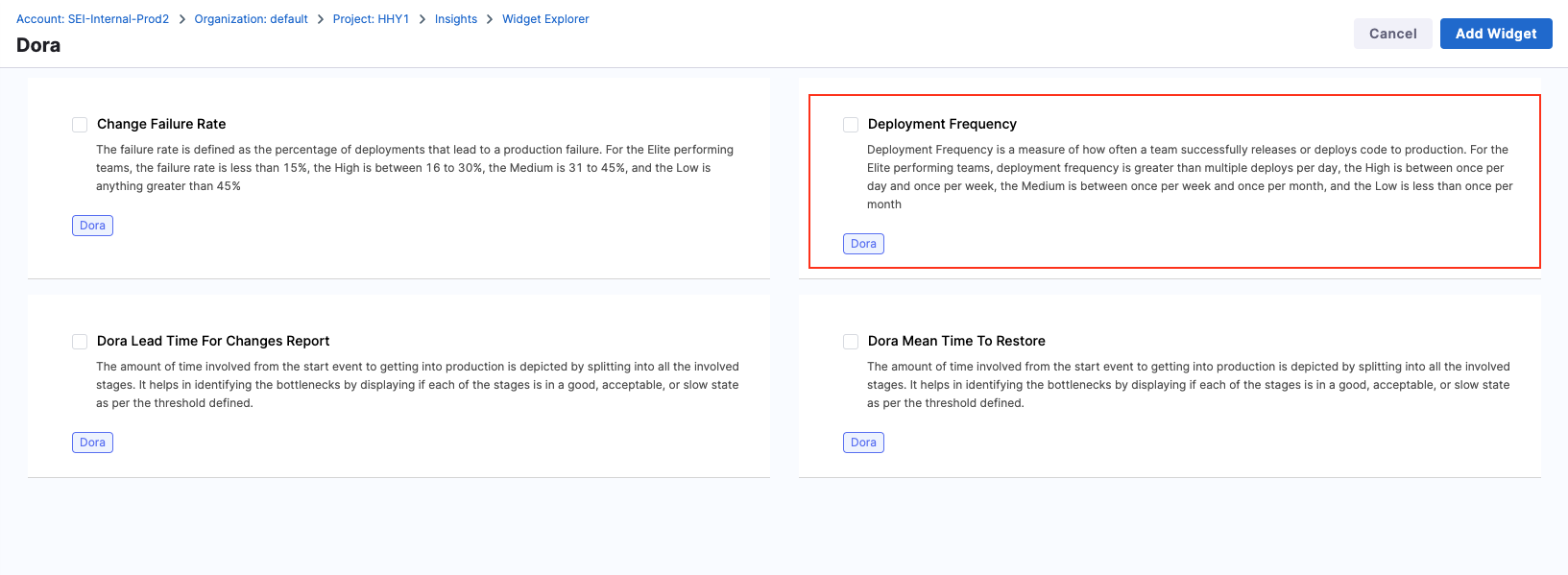The width and height of the screenshot is (1568, 575).
Task: Navigate to Project: HHY1 breadcrumb
Action: click(x=371, y=19)
